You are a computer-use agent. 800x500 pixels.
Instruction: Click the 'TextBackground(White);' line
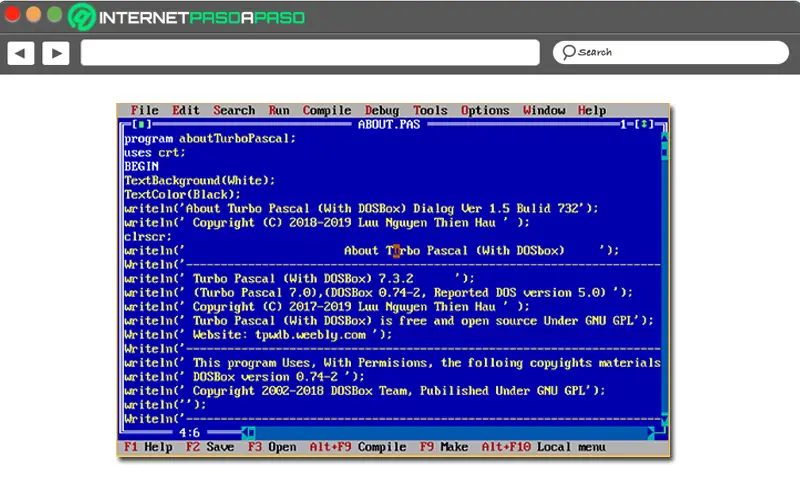click(x=199, y=180)
